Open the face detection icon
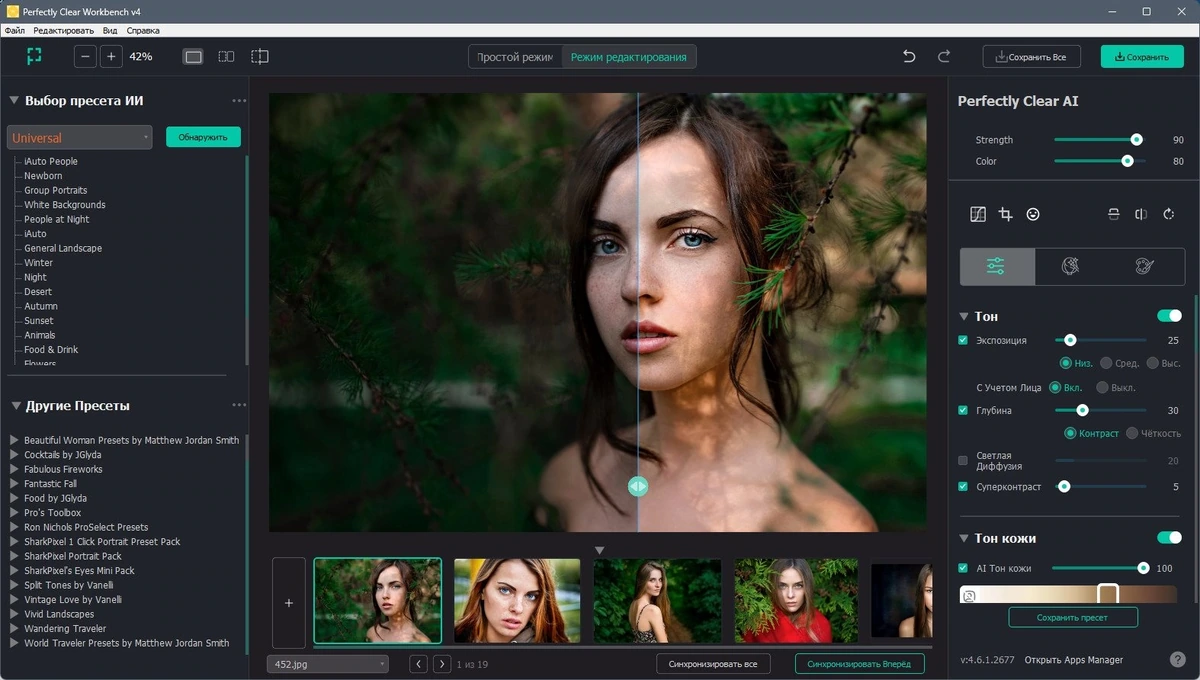Image resolution: width=1200 pixels, height=680 pixels. tap(1033, 214)
